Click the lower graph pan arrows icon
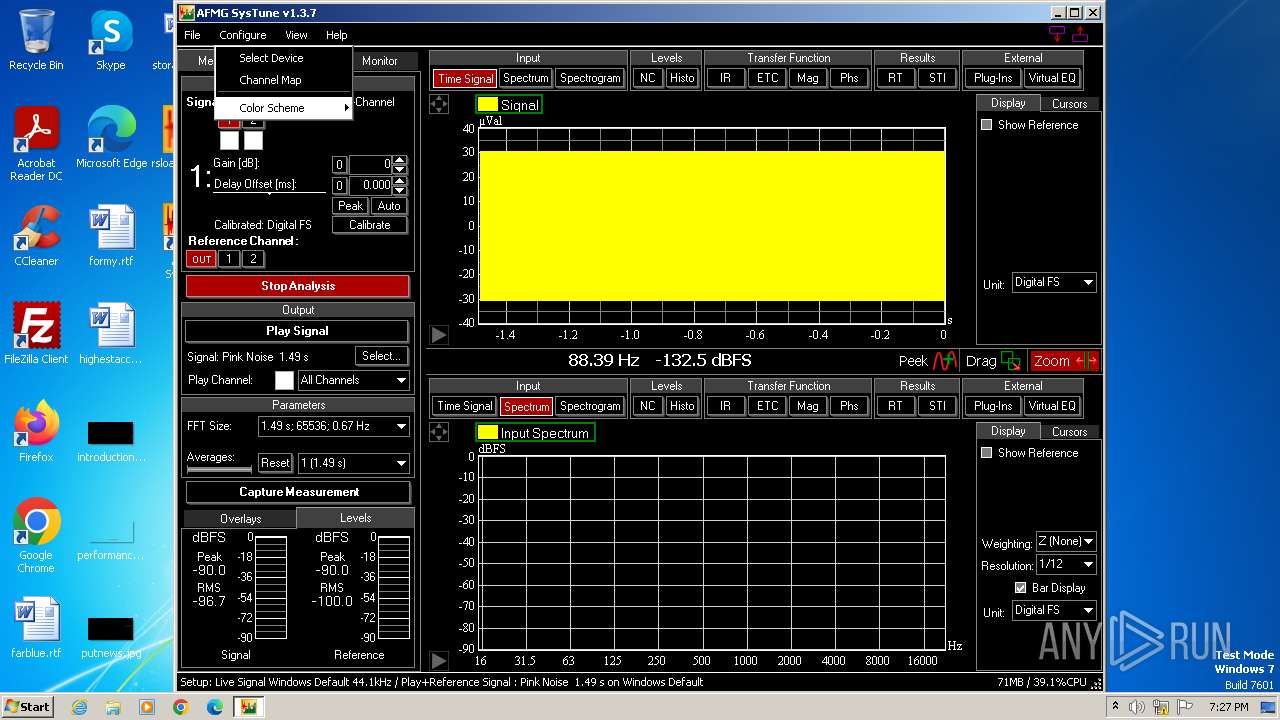The width and height of the screenshot is (1280, 720). point(439,432)
